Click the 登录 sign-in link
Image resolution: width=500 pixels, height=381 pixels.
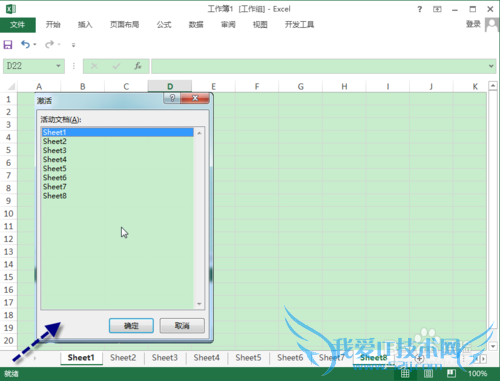pos(473,24)
